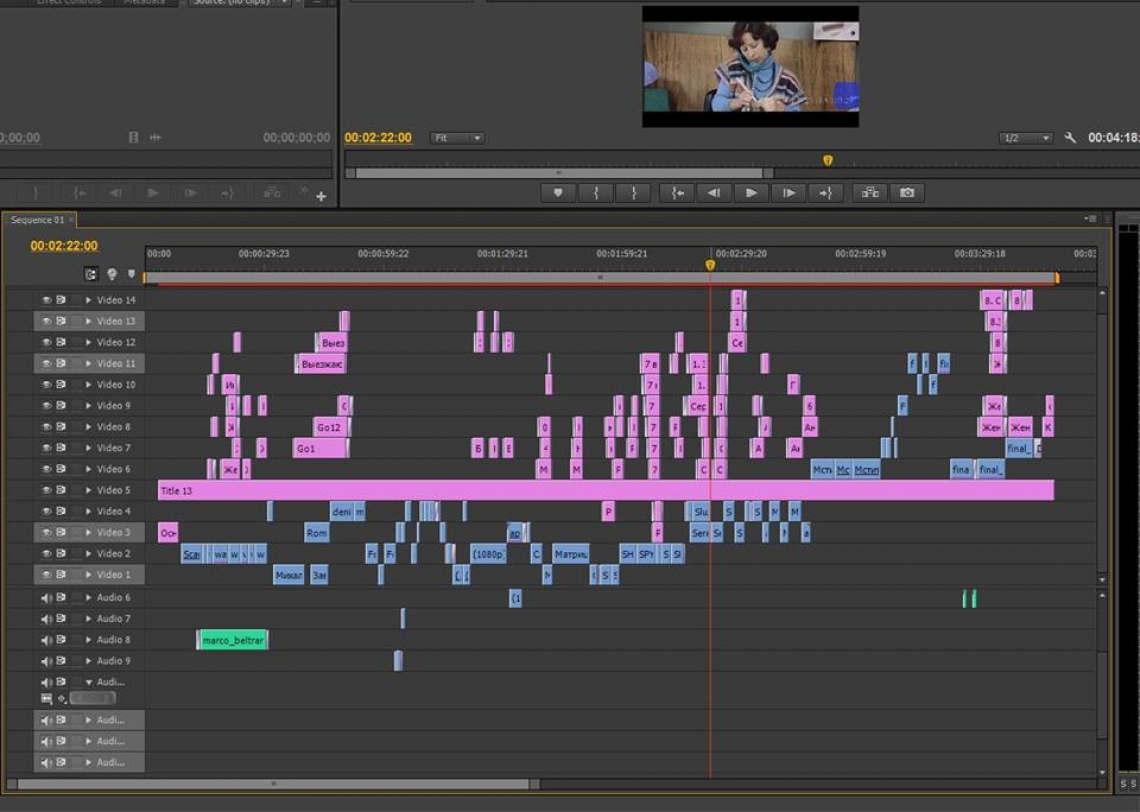Click the Add Marker button in program monitor
The image size is (1140, 812).
click(x=558, y=193)
